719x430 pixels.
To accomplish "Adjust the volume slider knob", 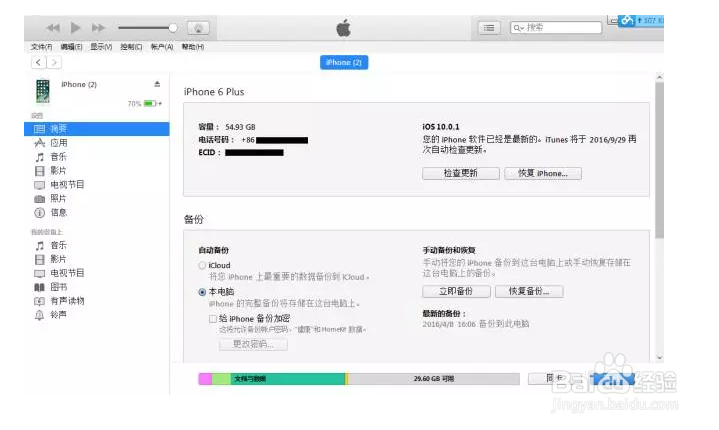I will click(173, 28).
